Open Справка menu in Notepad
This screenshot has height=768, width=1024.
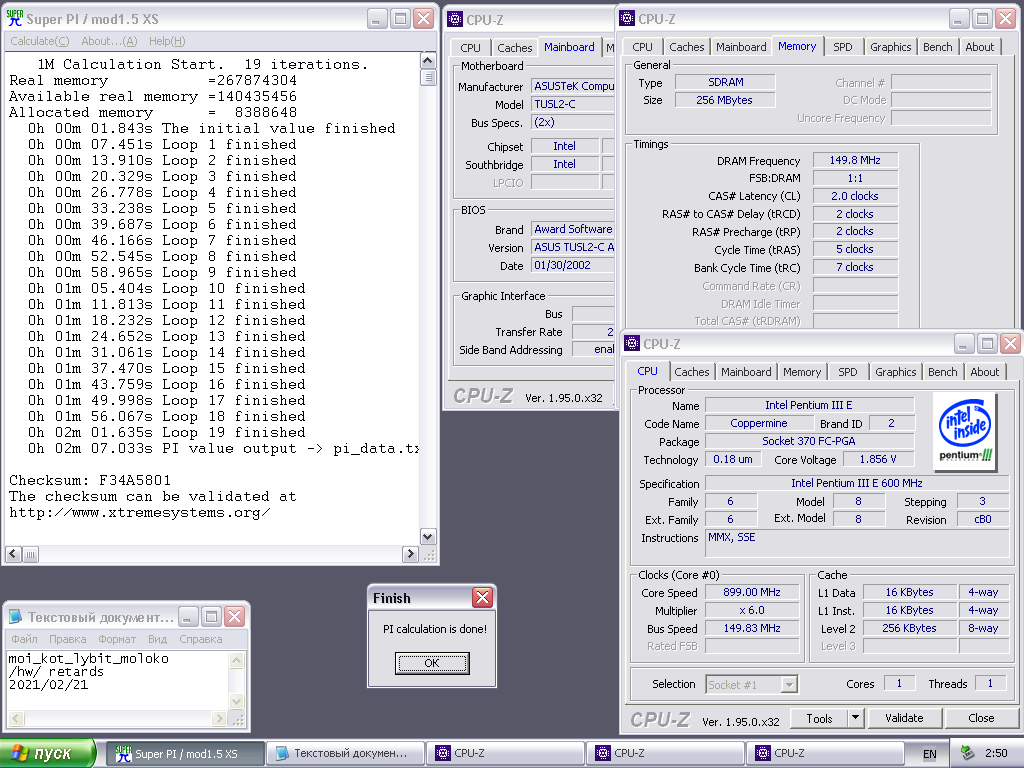(x=200, y=639)
